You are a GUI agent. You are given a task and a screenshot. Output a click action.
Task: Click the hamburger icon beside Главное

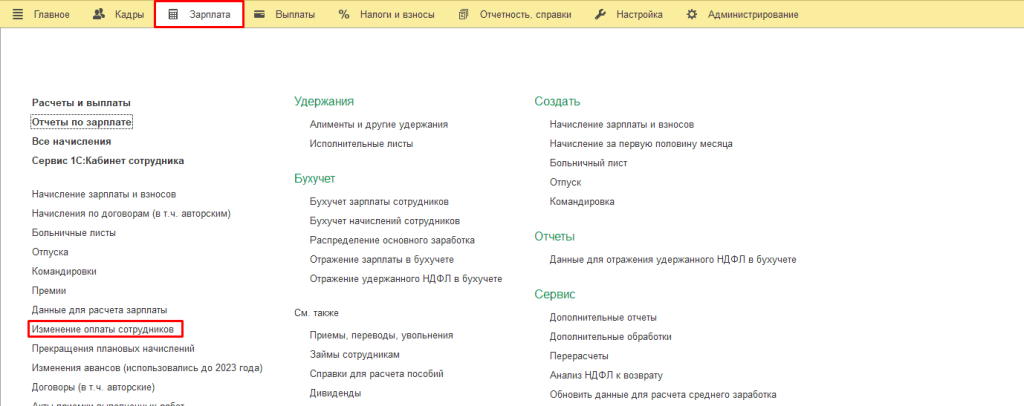point(17,15)
